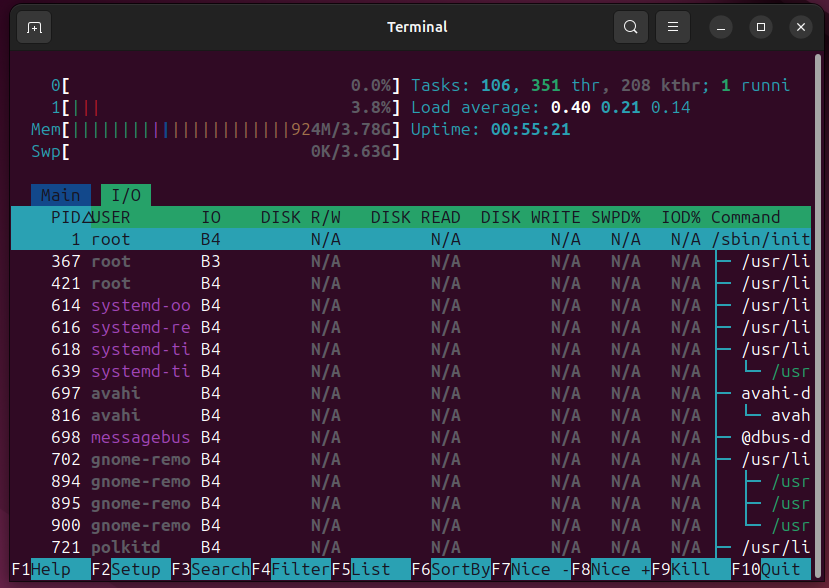Screen dimensions: 829x588
Task: Select gnome-remo process PID 702
Action: [x=411, y=460]
